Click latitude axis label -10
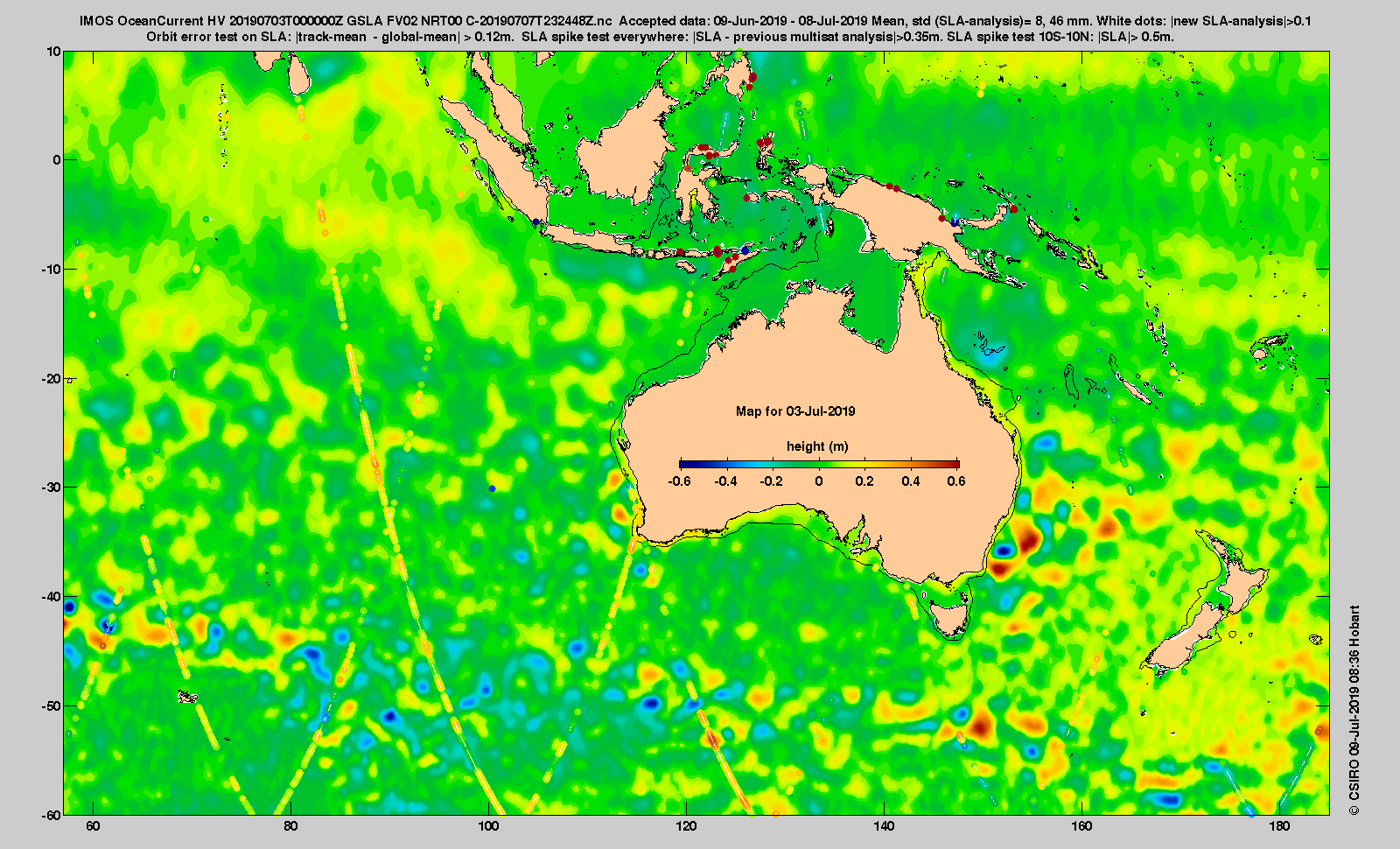The width and height of the screenshot is (1400, 849). tap(52, 270)
